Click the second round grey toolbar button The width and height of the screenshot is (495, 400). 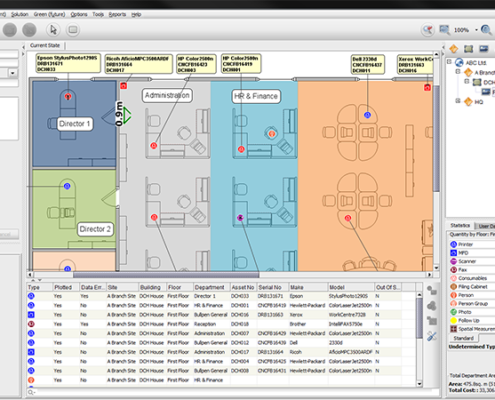(x=29, y=30)
